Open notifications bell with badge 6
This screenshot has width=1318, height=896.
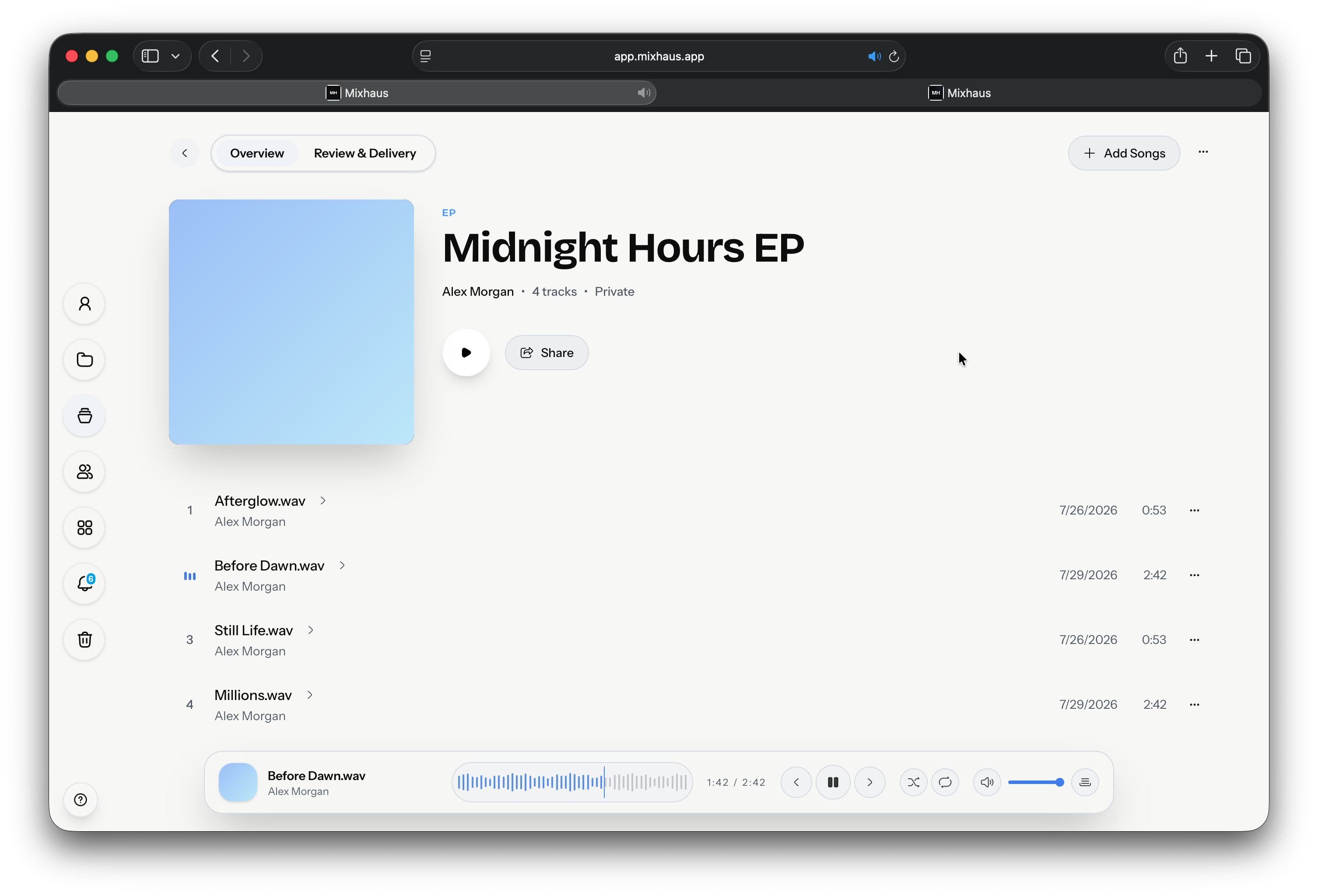(84, 584)
